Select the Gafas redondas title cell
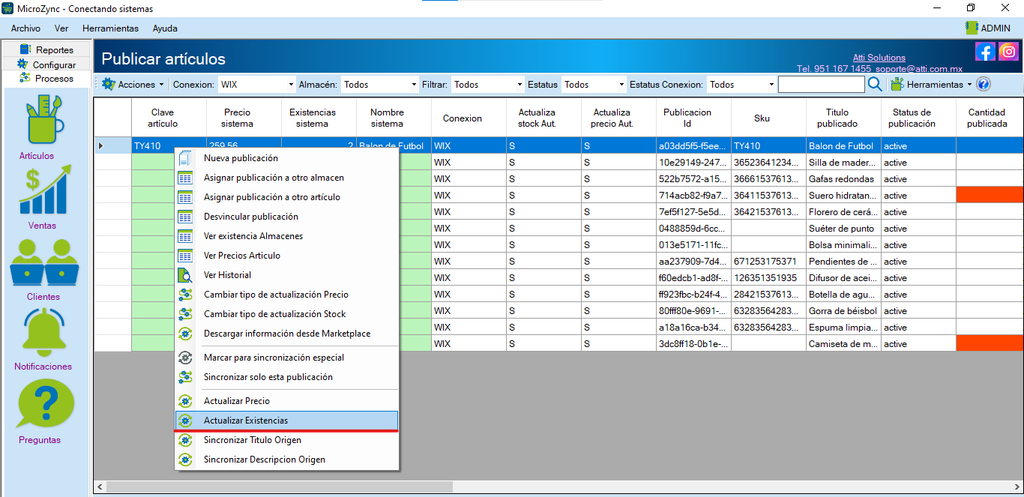Screen dimensions: 1024x497 (844, 179)
